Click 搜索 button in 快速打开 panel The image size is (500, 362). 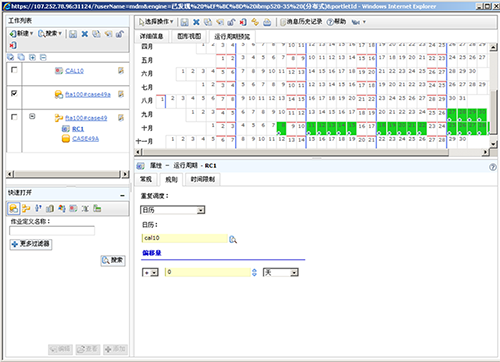[113, 260]
